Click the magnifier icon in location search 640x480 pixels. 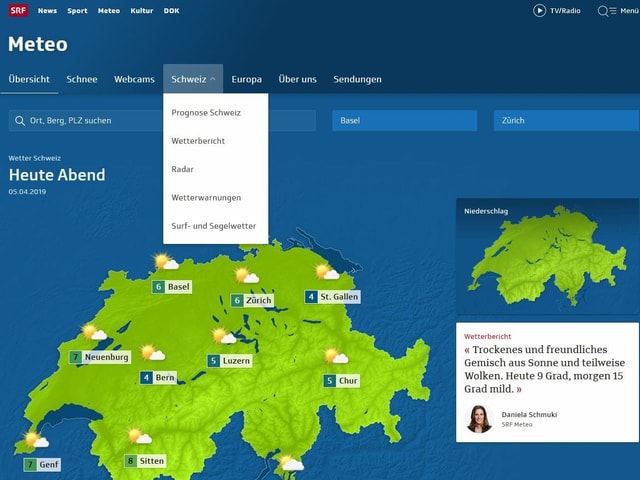point(20,121)
